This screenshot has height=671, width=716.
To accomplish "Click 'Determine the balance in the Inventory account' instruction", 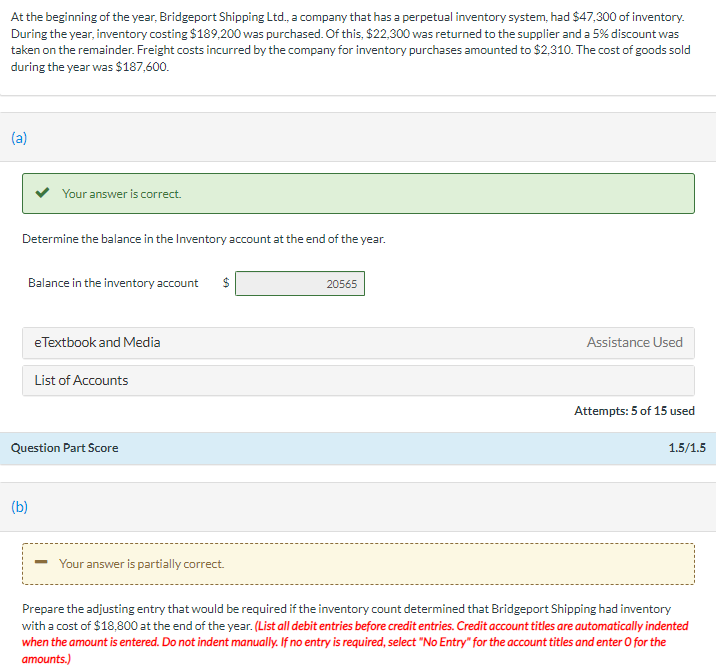I will [204, 239].
